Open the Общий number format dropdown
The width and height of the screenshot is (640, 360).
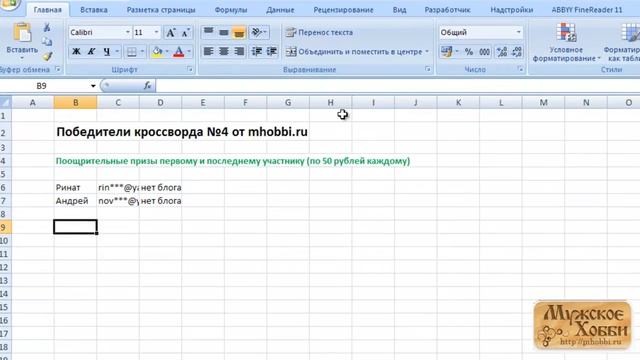(x=518, y=32)
